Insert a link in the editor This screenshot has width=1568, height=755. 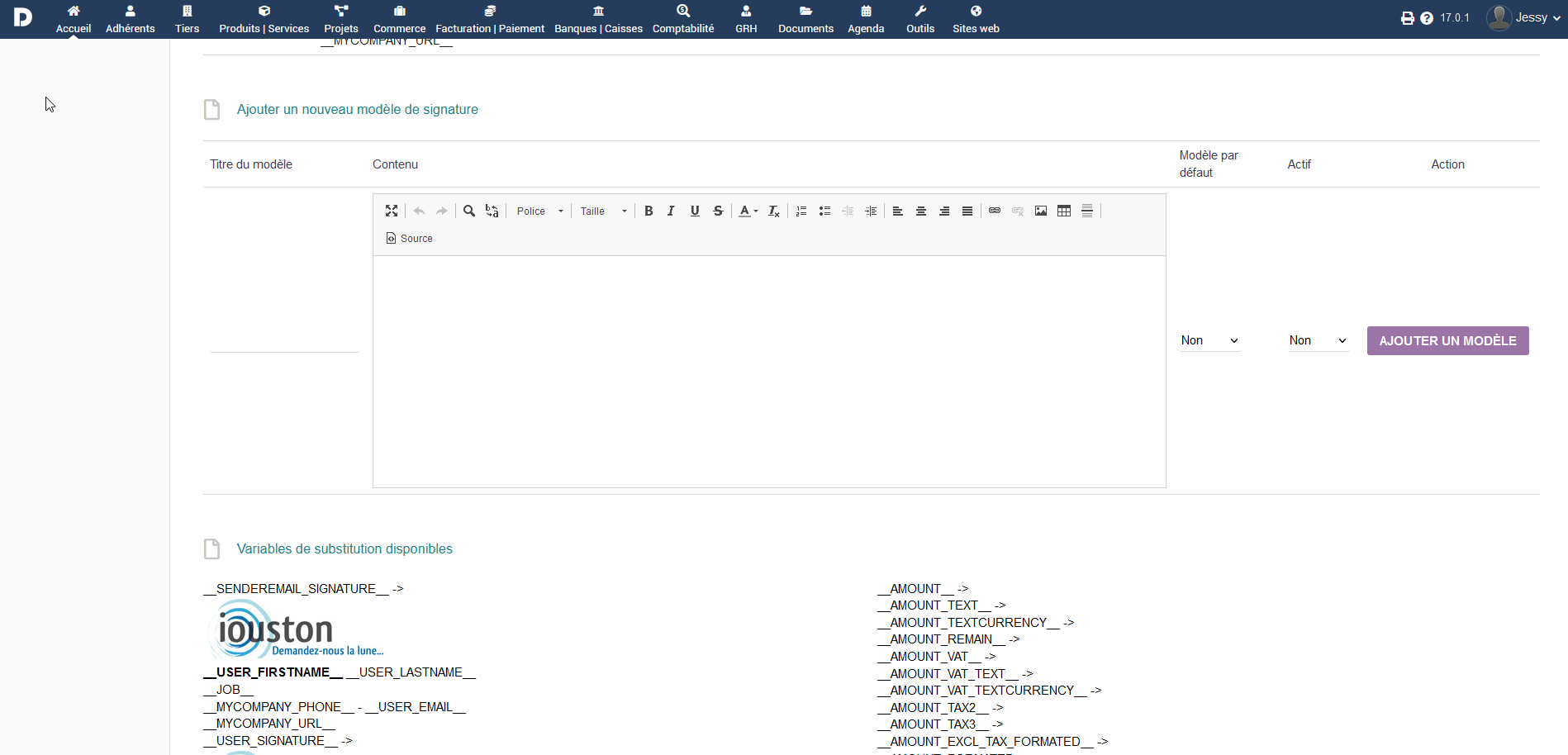pos(995,211)
